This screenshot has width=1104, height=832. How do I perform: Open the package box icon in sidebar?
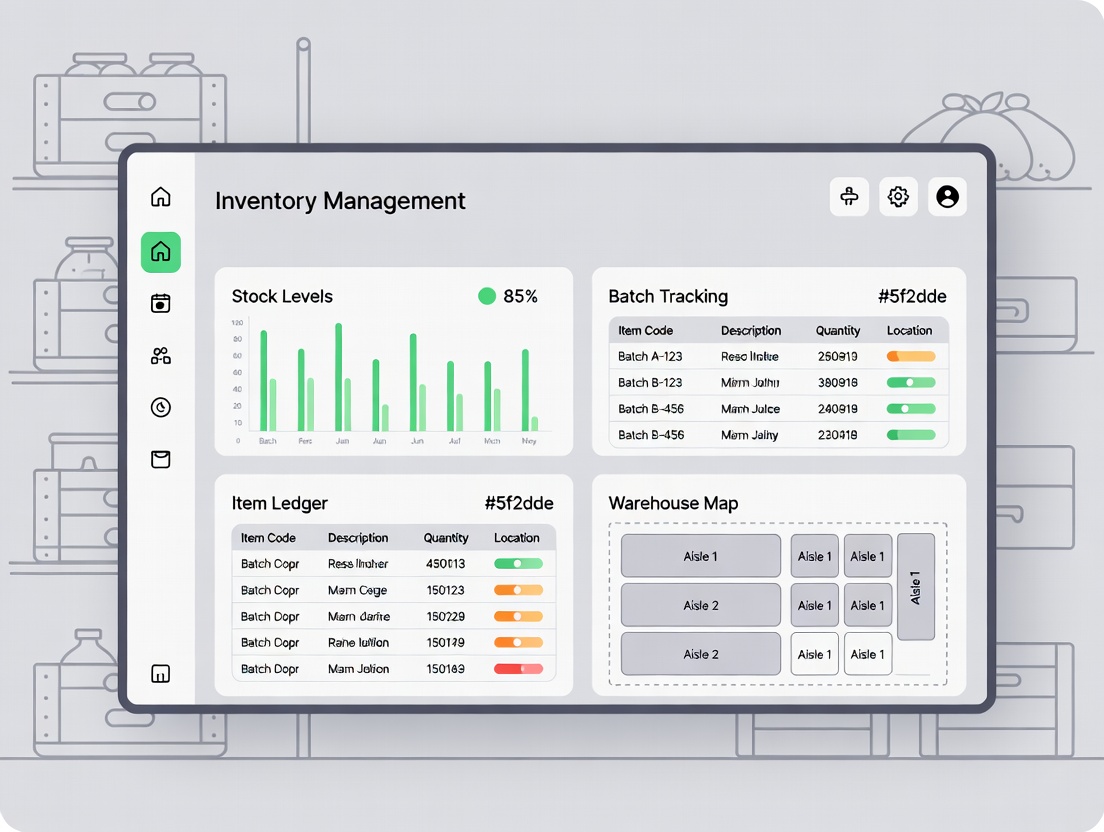(160, 459)
